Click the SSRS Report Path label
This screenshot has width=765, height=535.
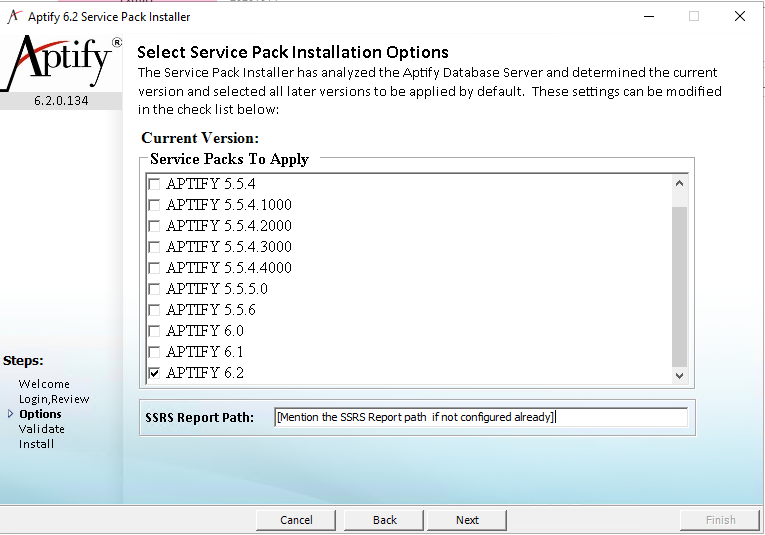coord(200,417)
